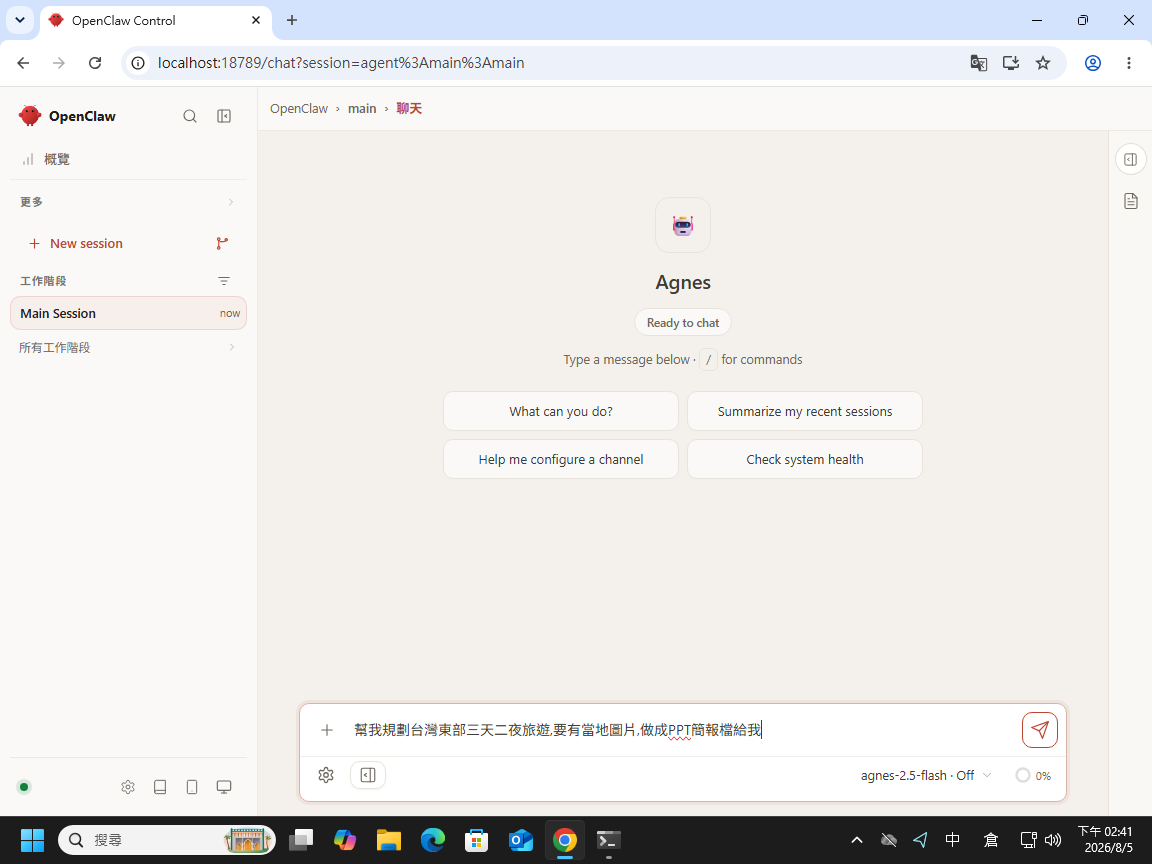Send the message with paper plane button
The height and width of the screenshot is (864, 1152).
pyautogui.click(x=1040, y=730)
